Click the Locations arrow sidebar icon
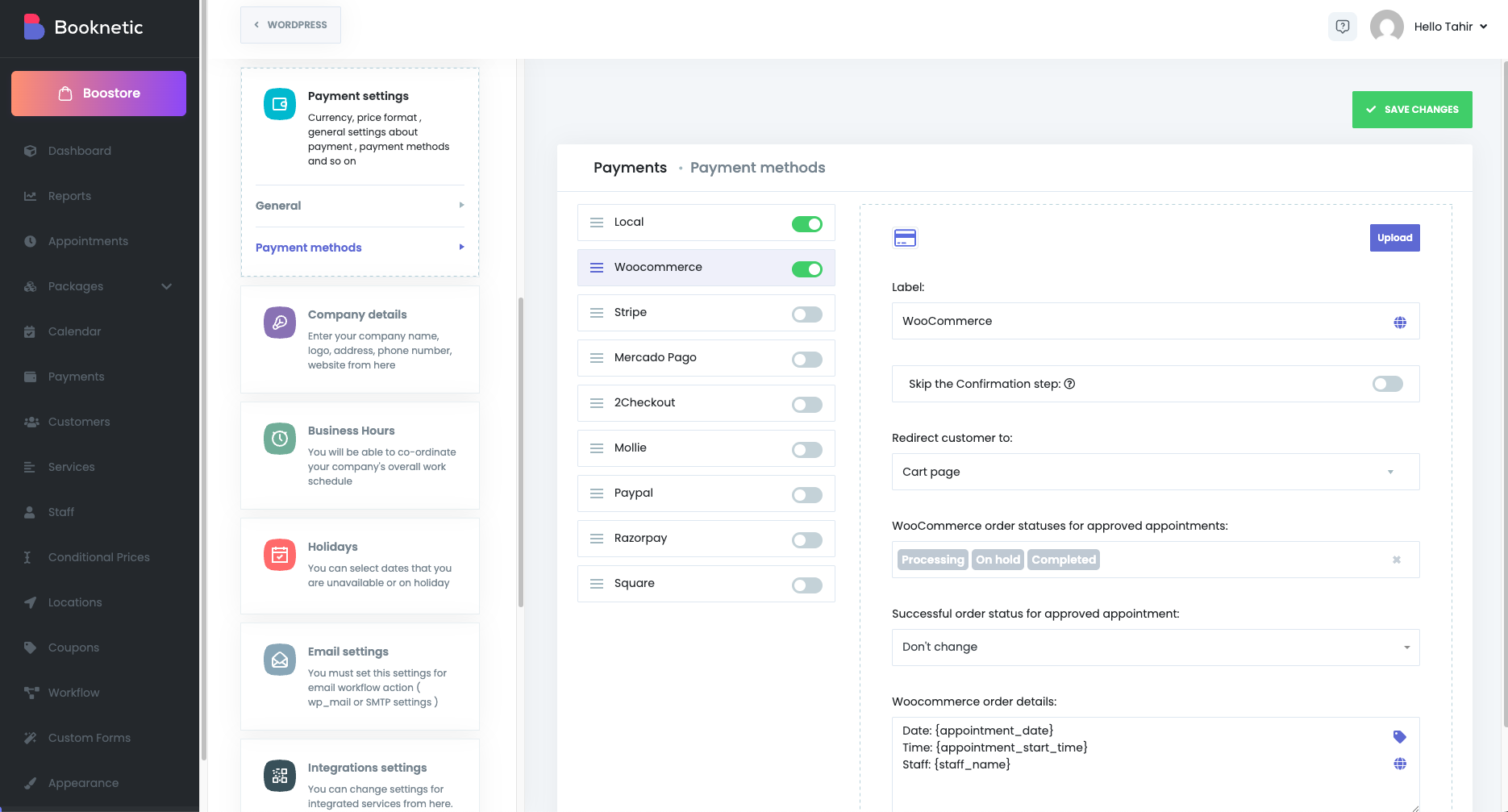The height and width of the screenshot is (812, 1508). (x=31, y=602)
